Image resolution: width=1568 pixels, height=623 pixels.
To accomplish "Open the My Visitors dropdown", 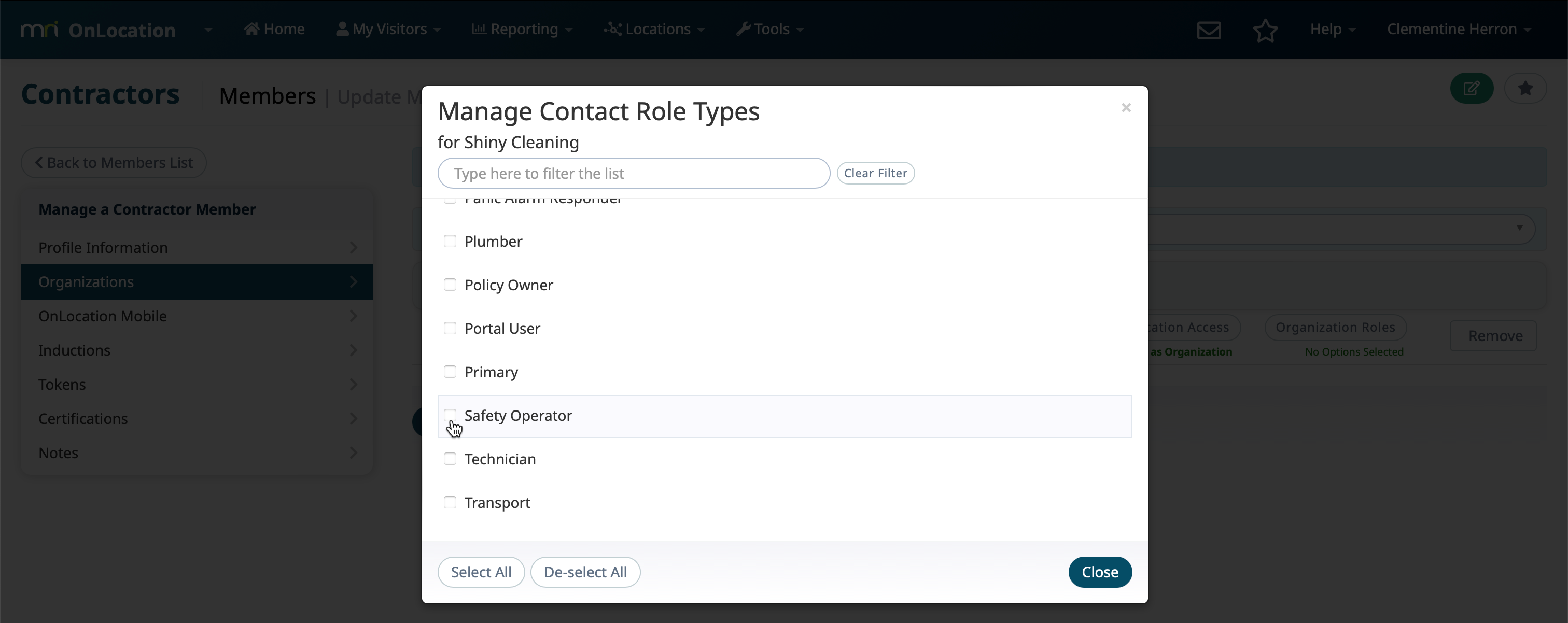I will tap(388, 29).
